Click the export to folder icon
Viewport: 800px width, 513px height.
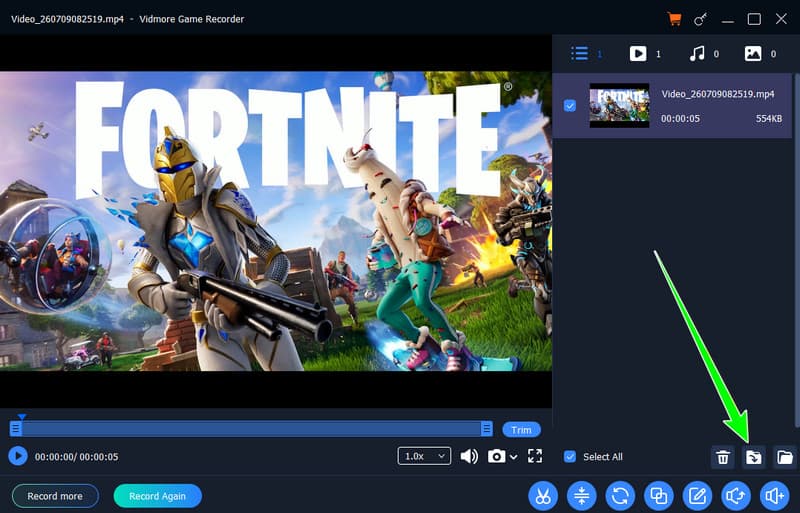point(754,457)
